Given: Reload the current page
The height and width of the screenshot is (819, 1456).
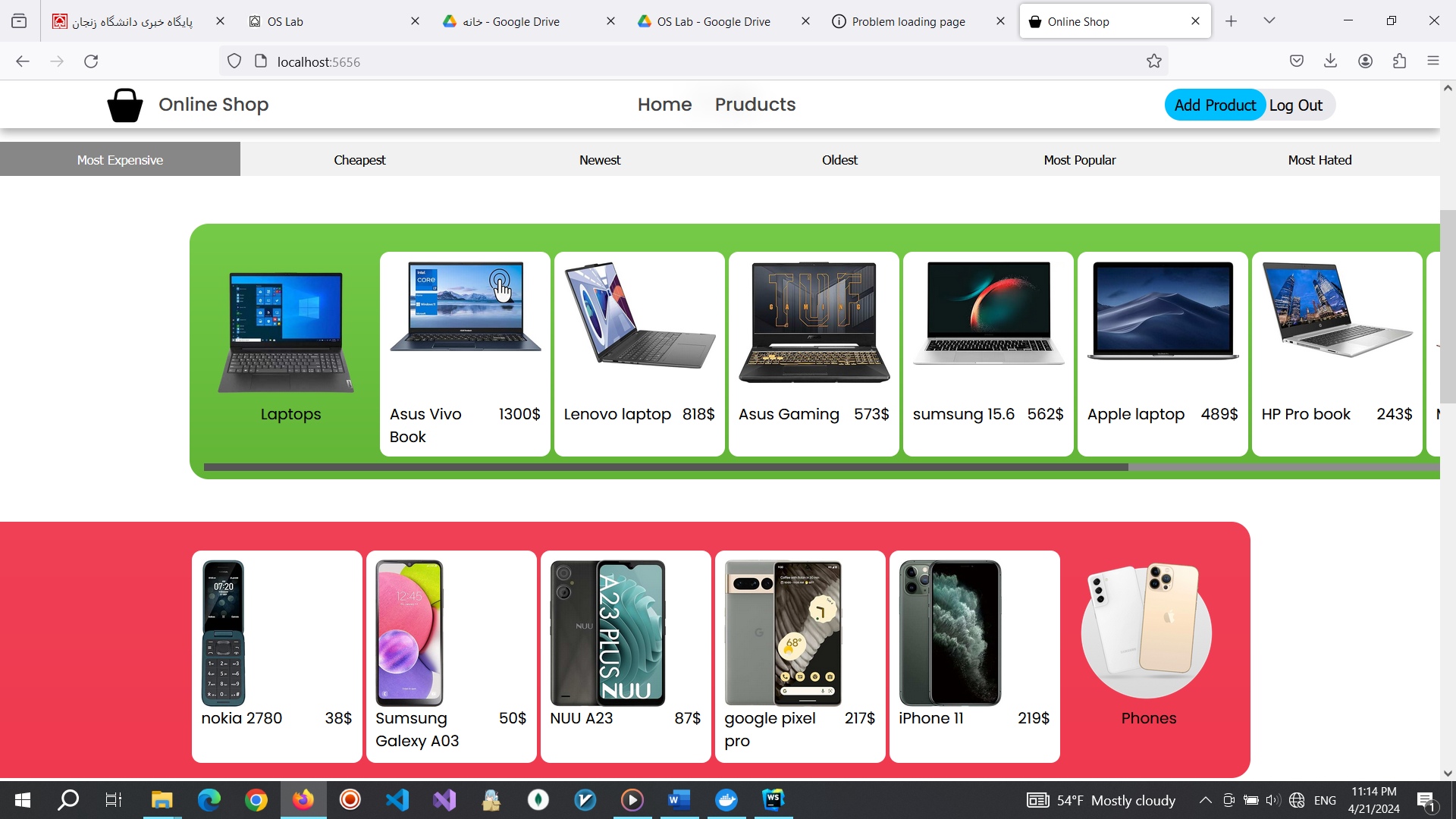Looking at the screenshot, I should [x=91, y=61].
